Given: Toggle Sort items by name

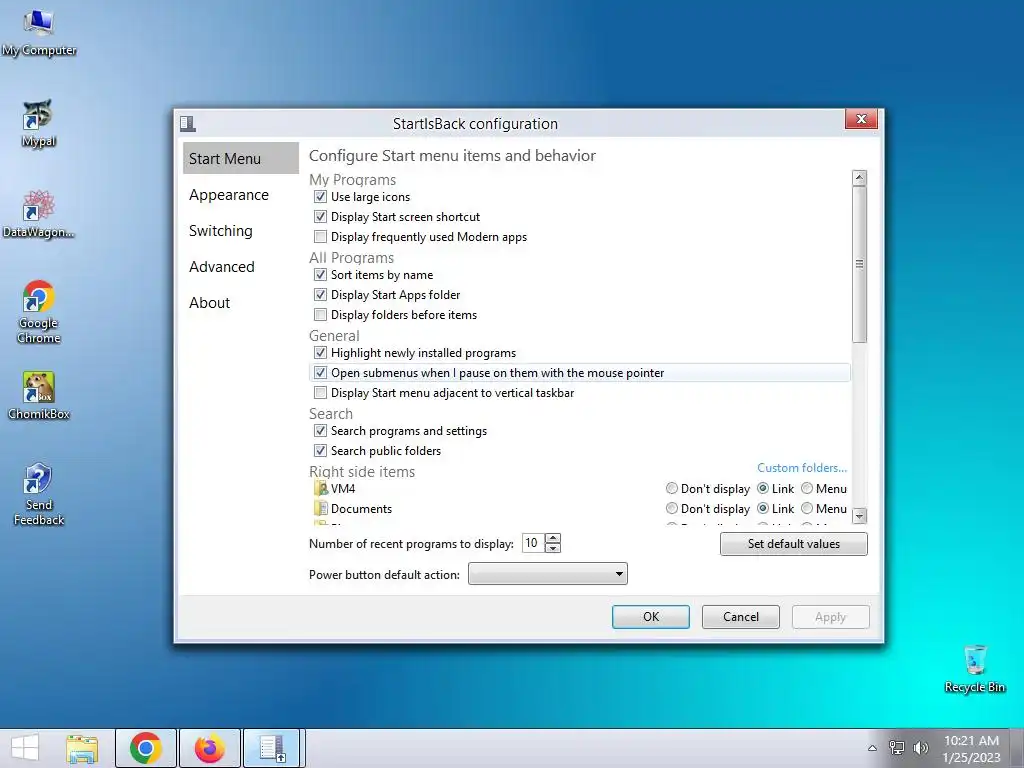Looking at the screenshot, I should pyautogui.click(x=320, y=275).
